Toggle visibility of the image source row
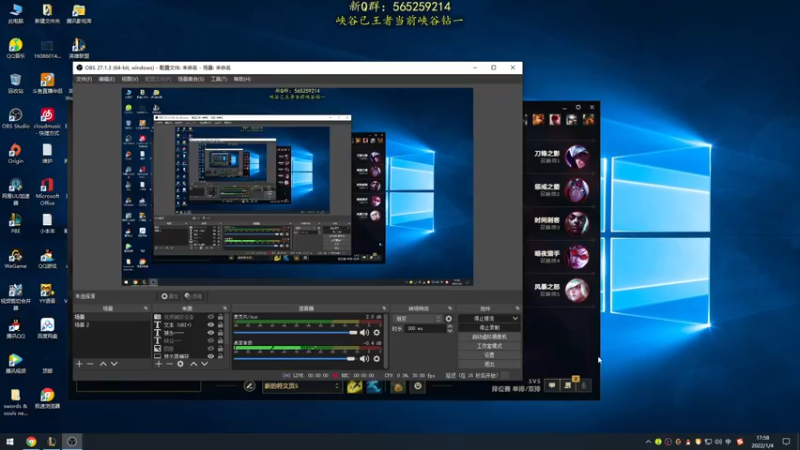The height and width of the screenshot is (450, 800). (x=210, y=348)
